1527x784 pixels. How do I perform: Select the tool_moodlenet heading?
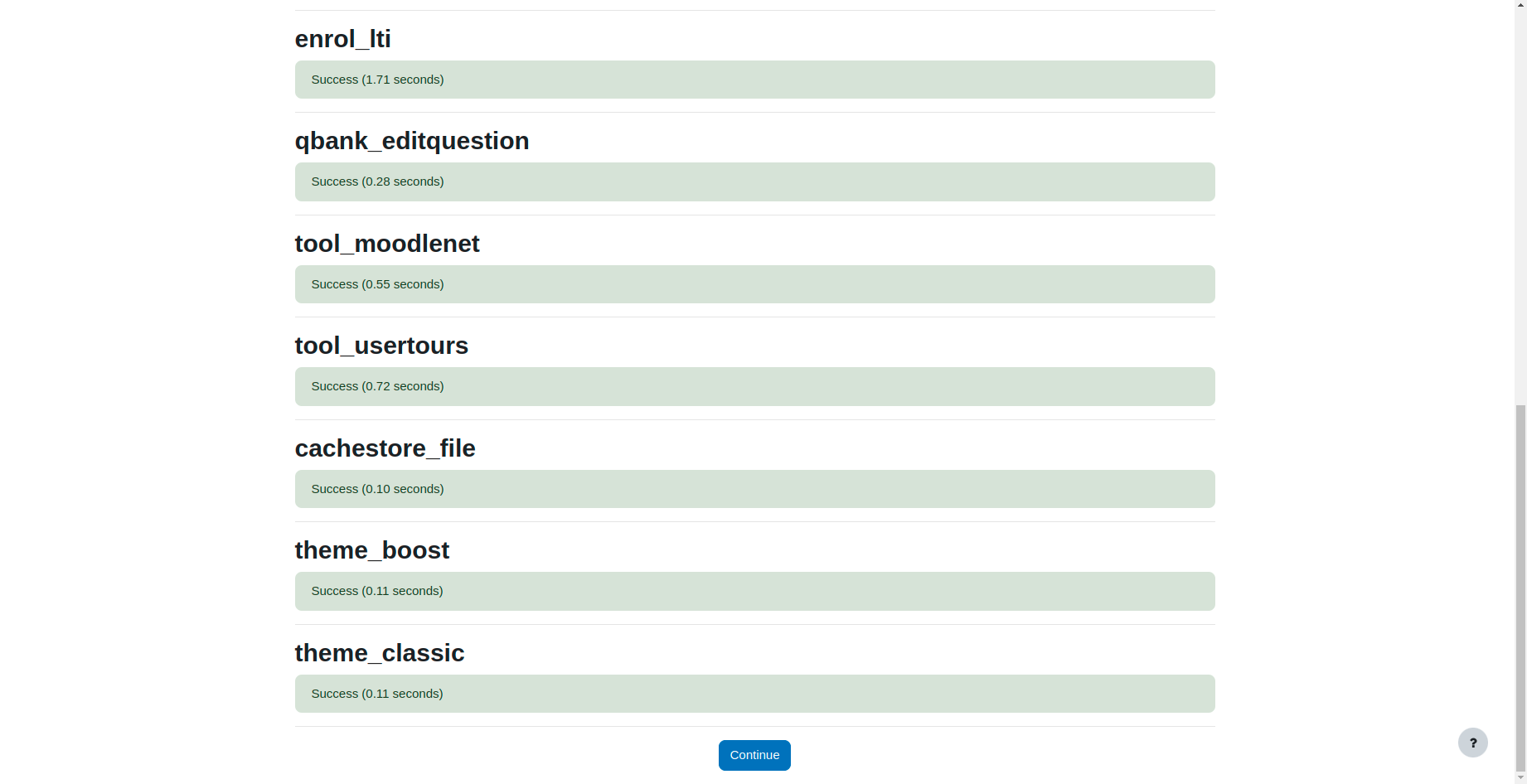coord(387,244)
